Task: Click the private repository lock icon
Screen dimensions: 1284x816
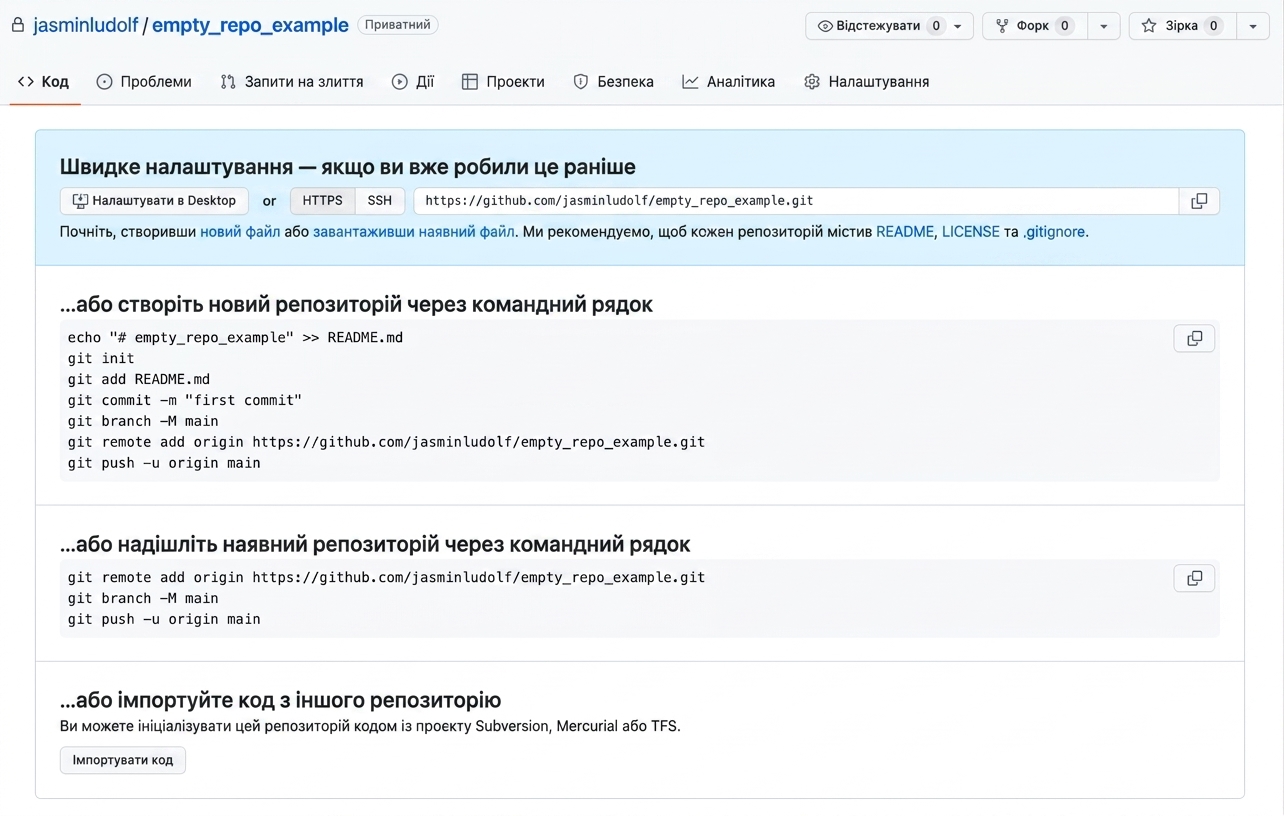Action: click(x=17, y=25)
